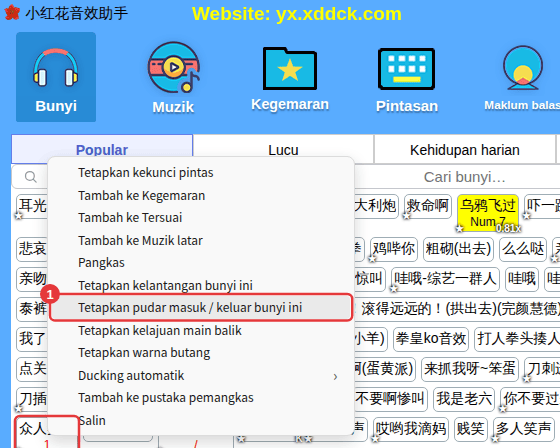Choose Tambah ke pustaka pemangkas
Viewport: 560px width, 448px height.
tap(201, 398)
